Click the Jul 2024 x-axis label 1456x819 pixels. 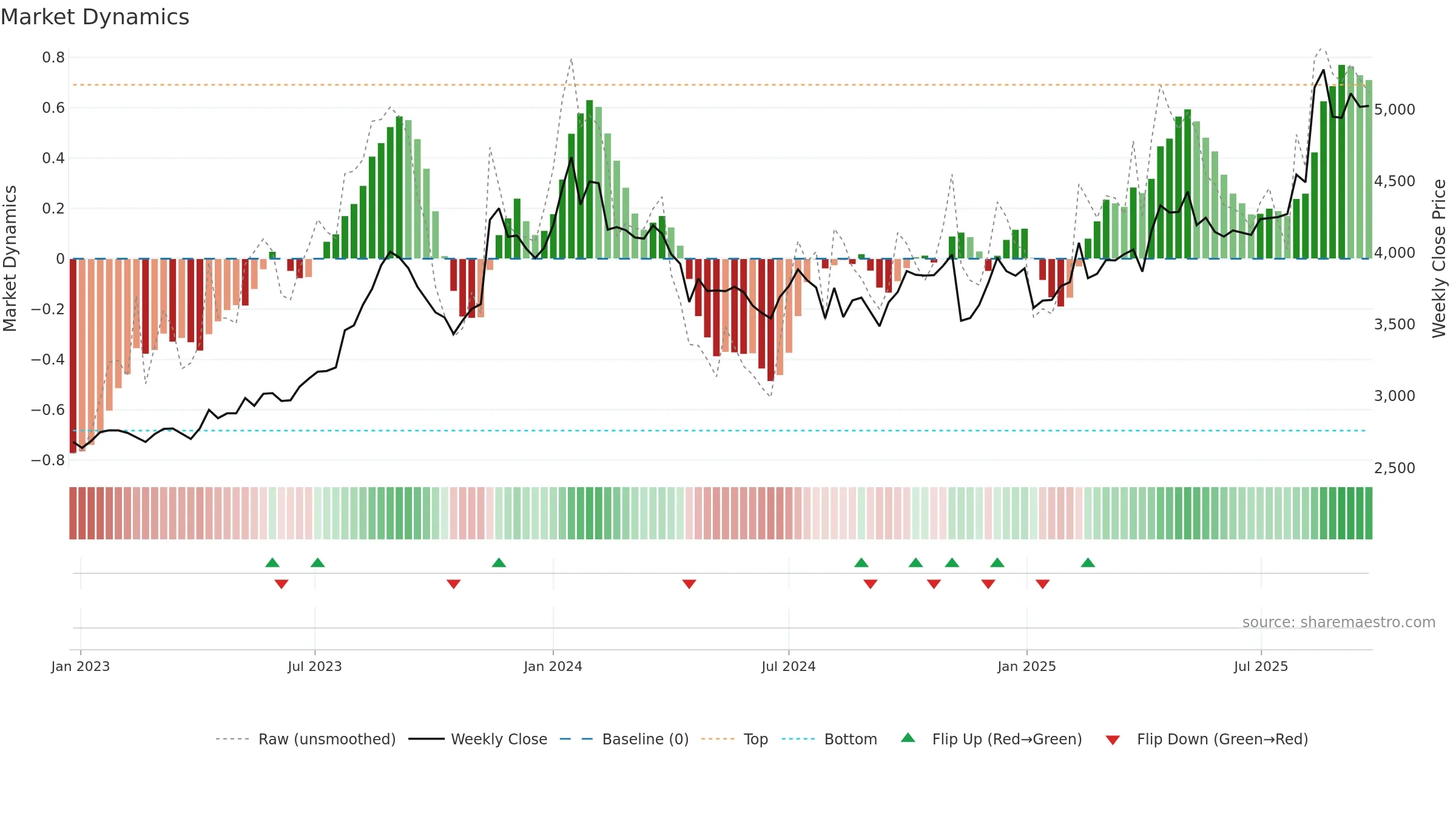tap(789, 666)
